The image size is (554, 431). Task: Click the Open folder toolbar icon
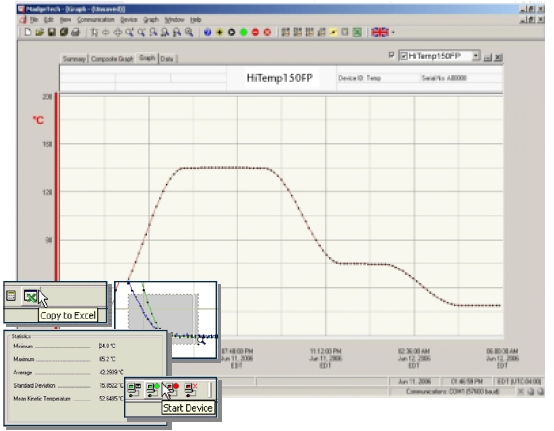[x=40, y=33]
